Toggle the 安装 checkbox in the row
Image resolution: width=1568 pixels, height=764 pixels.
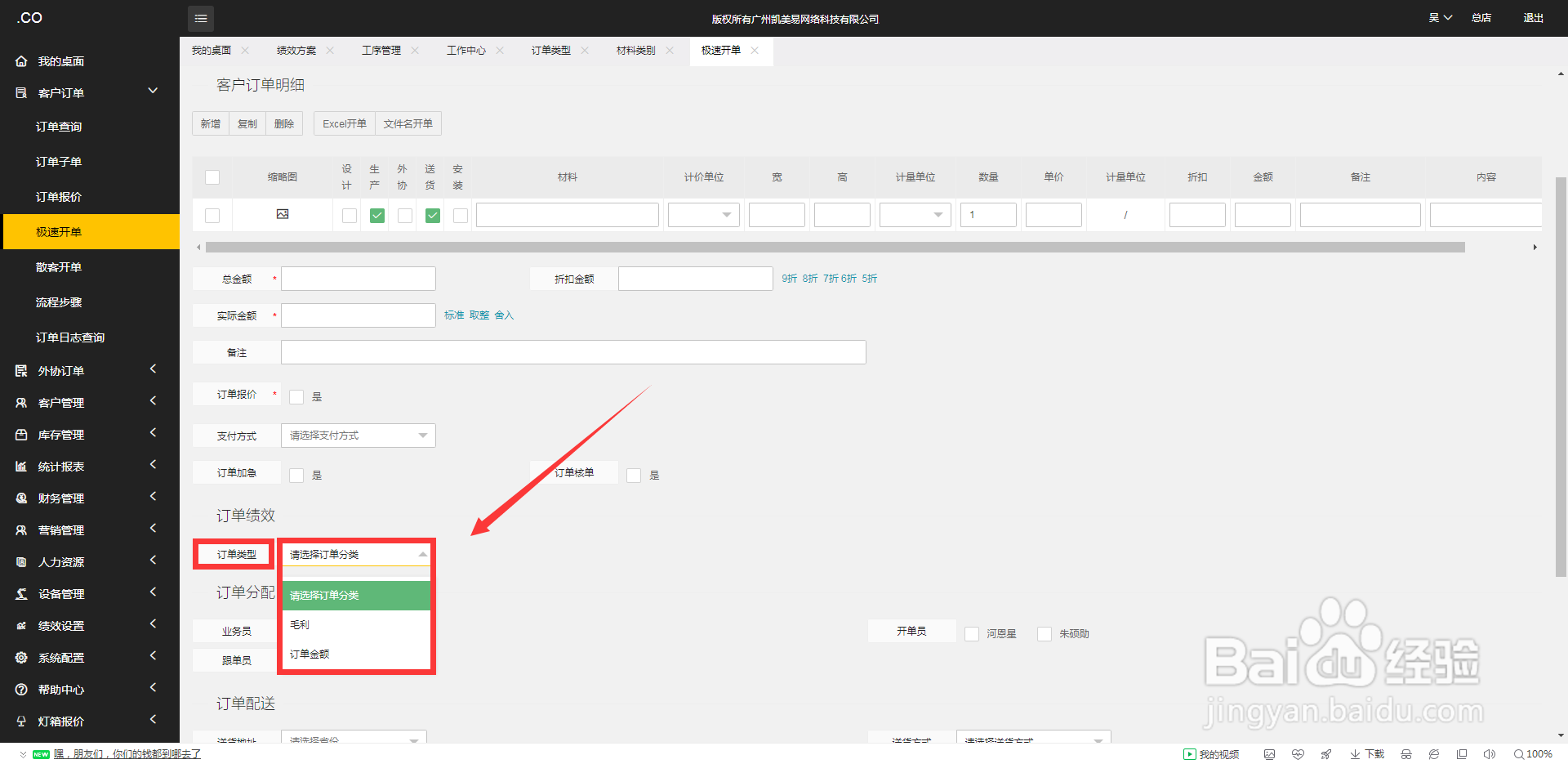[461, 216]
